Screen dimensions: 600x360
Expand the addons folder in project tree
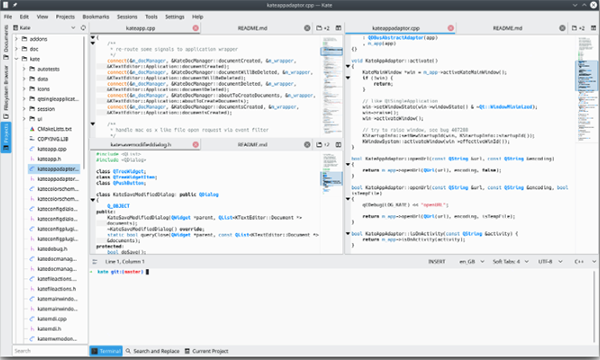(16, 39)
